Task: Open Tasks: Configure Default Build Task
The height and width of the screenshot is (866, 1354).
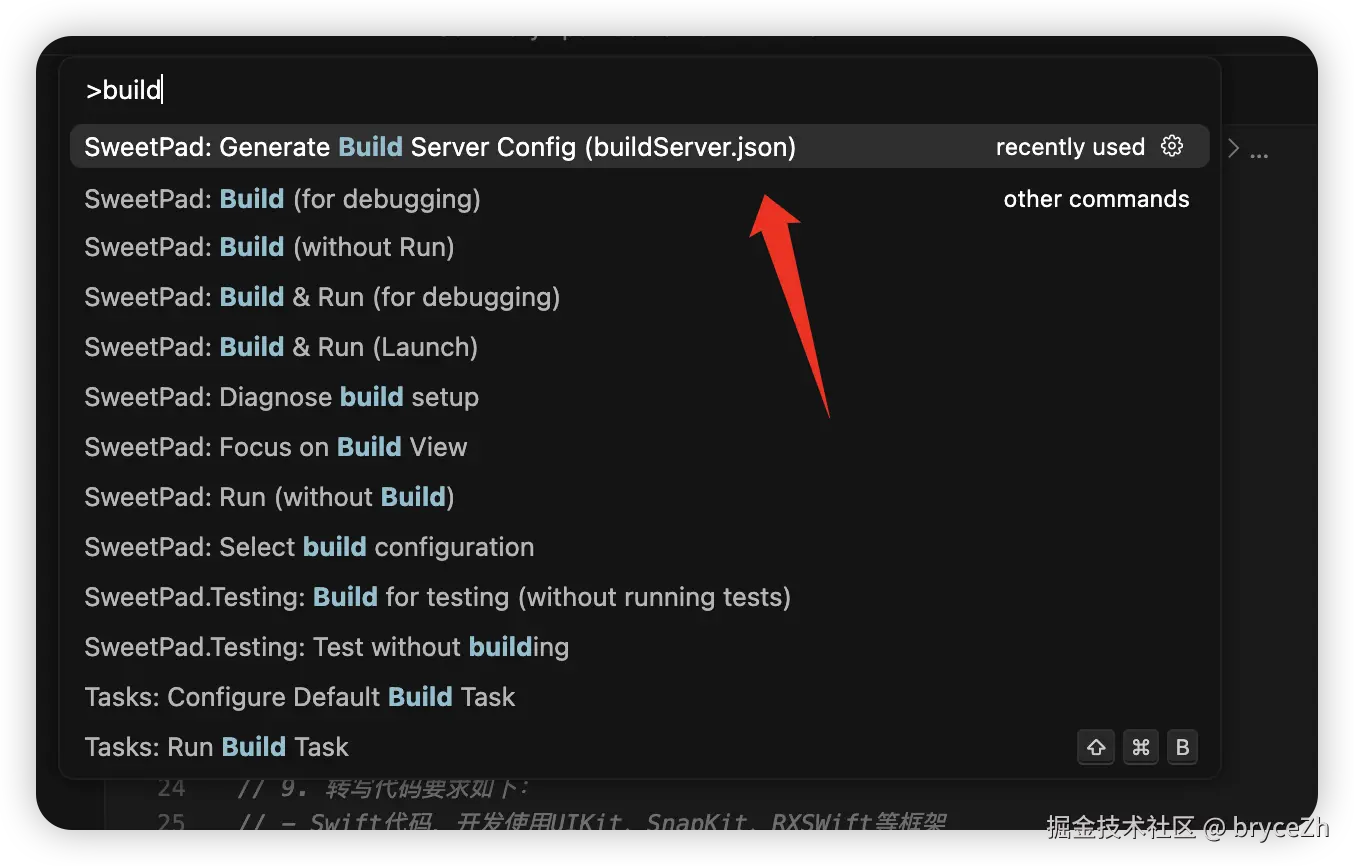Action: tap(300, 697)
